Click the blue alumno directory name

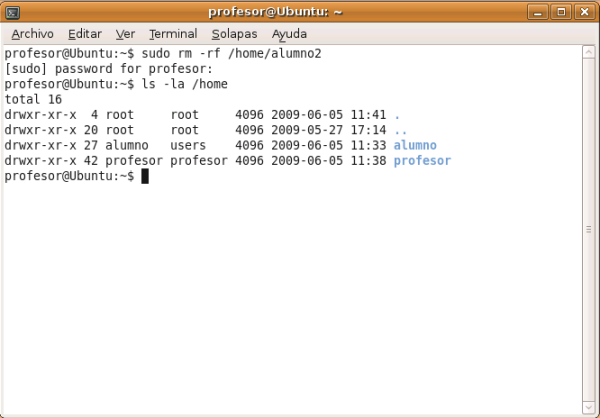click(x=415, y=145)
